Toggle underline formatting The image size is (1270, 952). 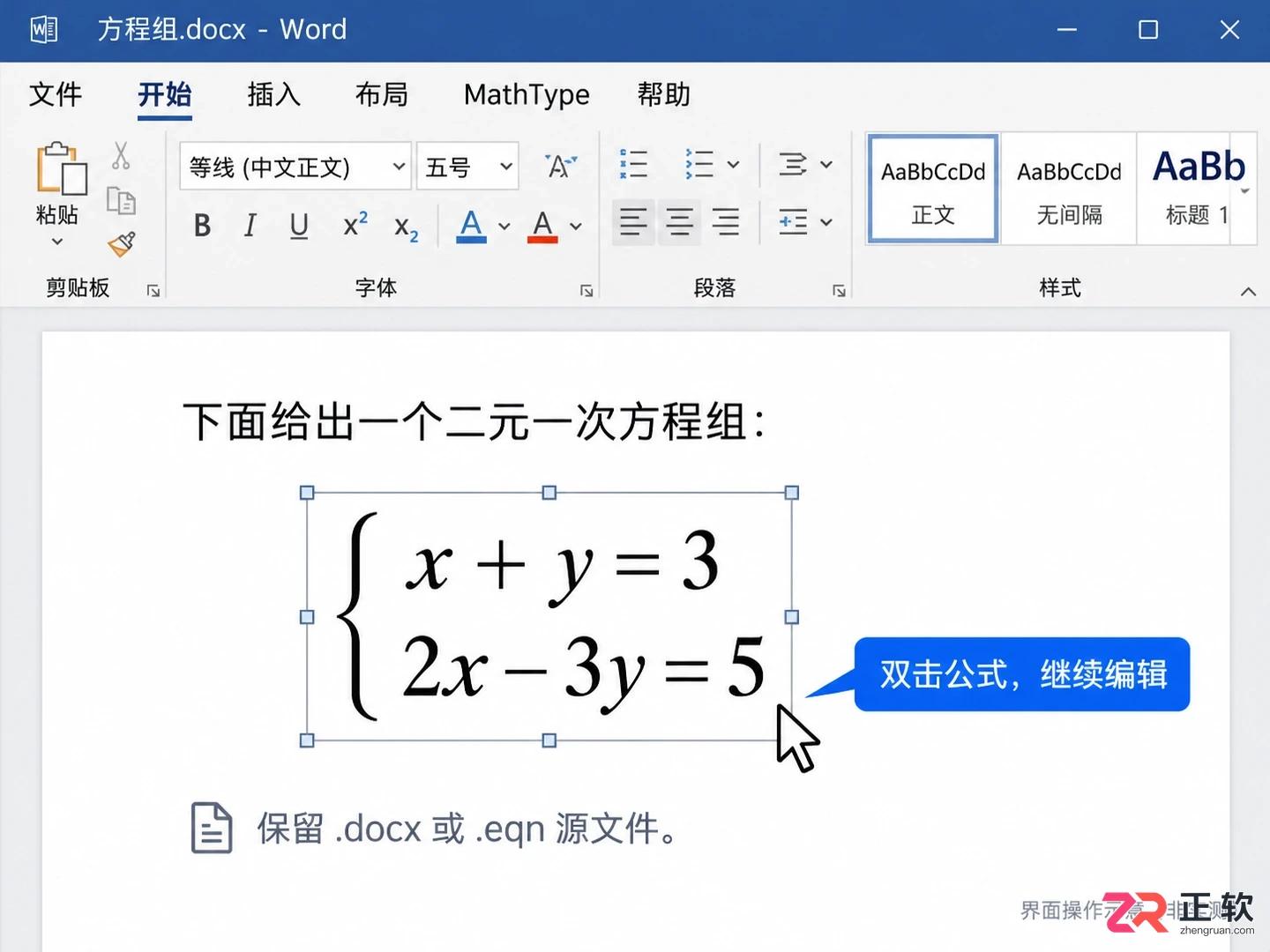pos(299,227)
